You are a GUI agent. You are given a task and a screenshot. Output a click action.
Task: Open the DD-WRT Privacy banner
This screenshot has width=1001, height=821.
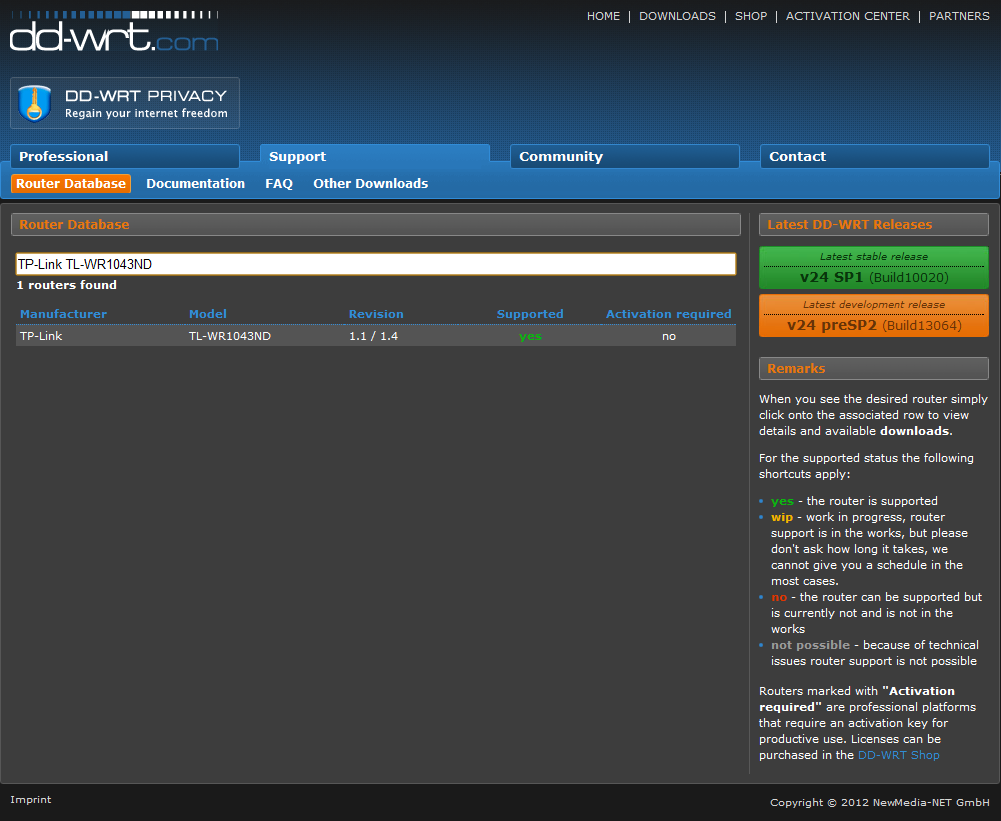click(125, 103)
